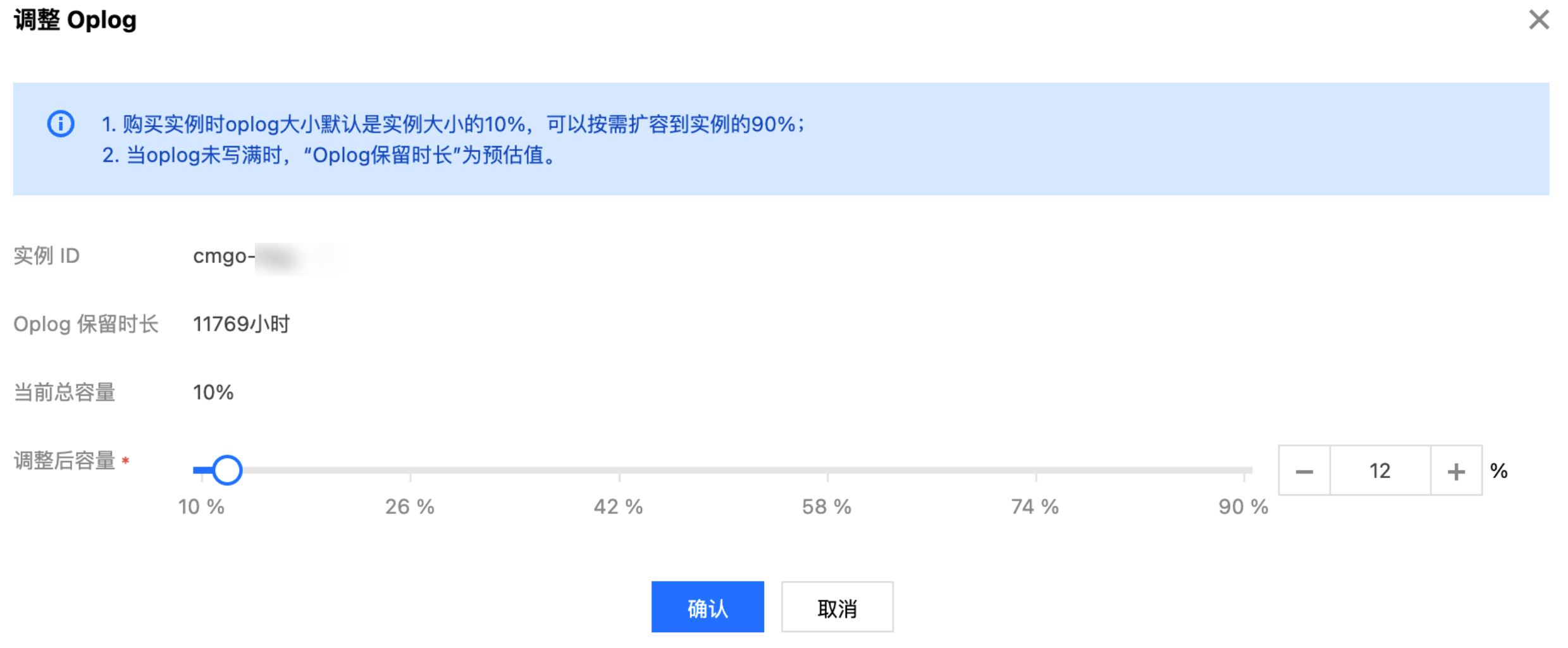Focus the capacity percentage input showing 12

pos(1380,471)
